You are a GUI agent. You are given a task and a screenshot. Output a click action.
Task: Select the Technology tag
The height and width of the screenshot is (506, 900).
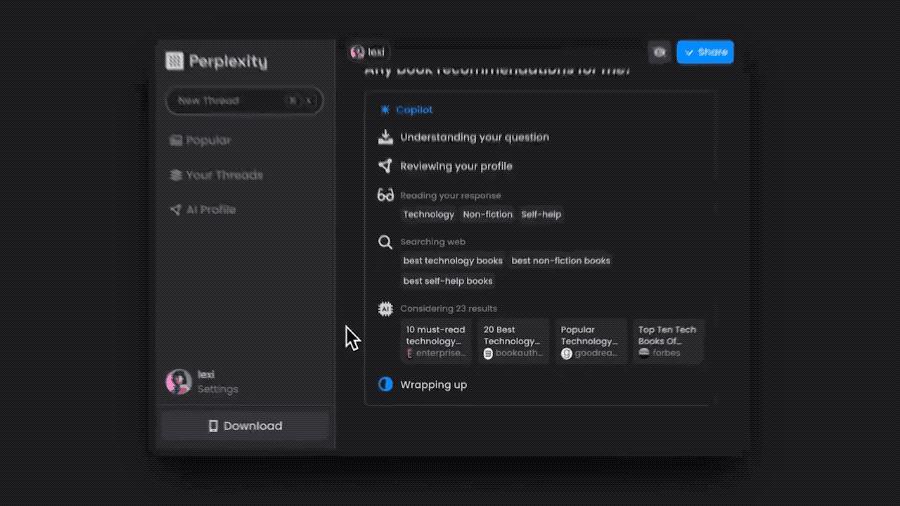428,214
